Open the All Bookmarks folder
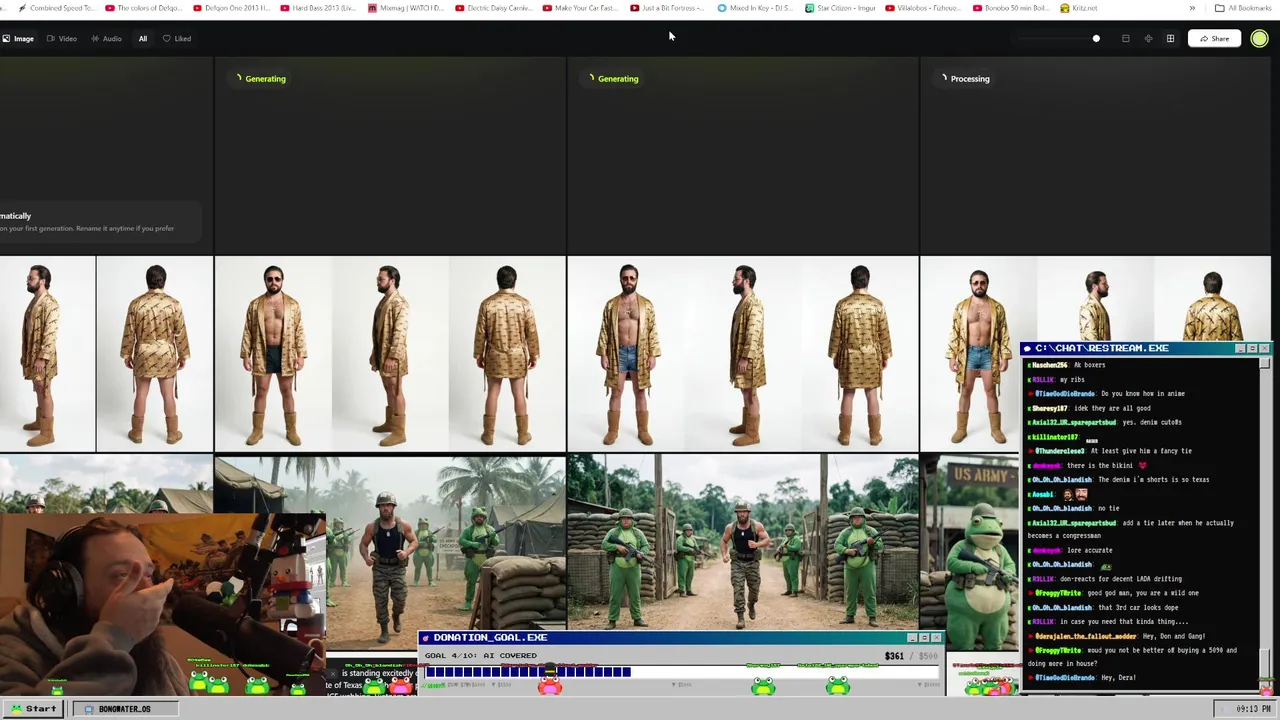The height and width of the screenshot is (720, 1280). point(1243,8)
